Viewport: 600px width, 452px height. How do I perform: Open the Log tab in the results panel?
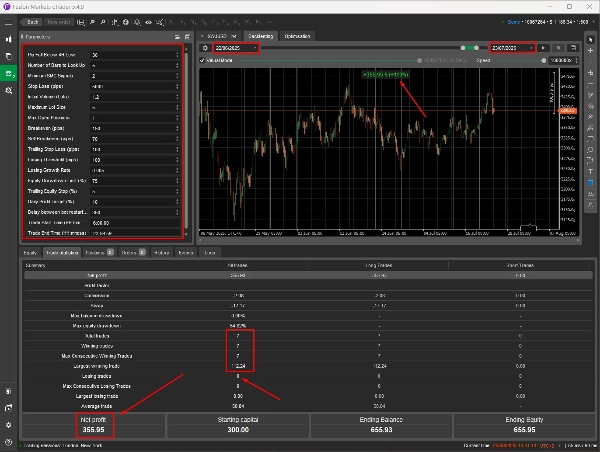point(210,253)
